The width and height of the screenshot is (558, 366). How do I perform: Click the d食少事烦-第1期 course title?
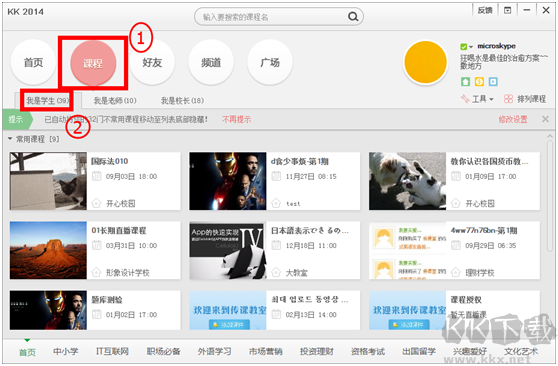point(300,161)
